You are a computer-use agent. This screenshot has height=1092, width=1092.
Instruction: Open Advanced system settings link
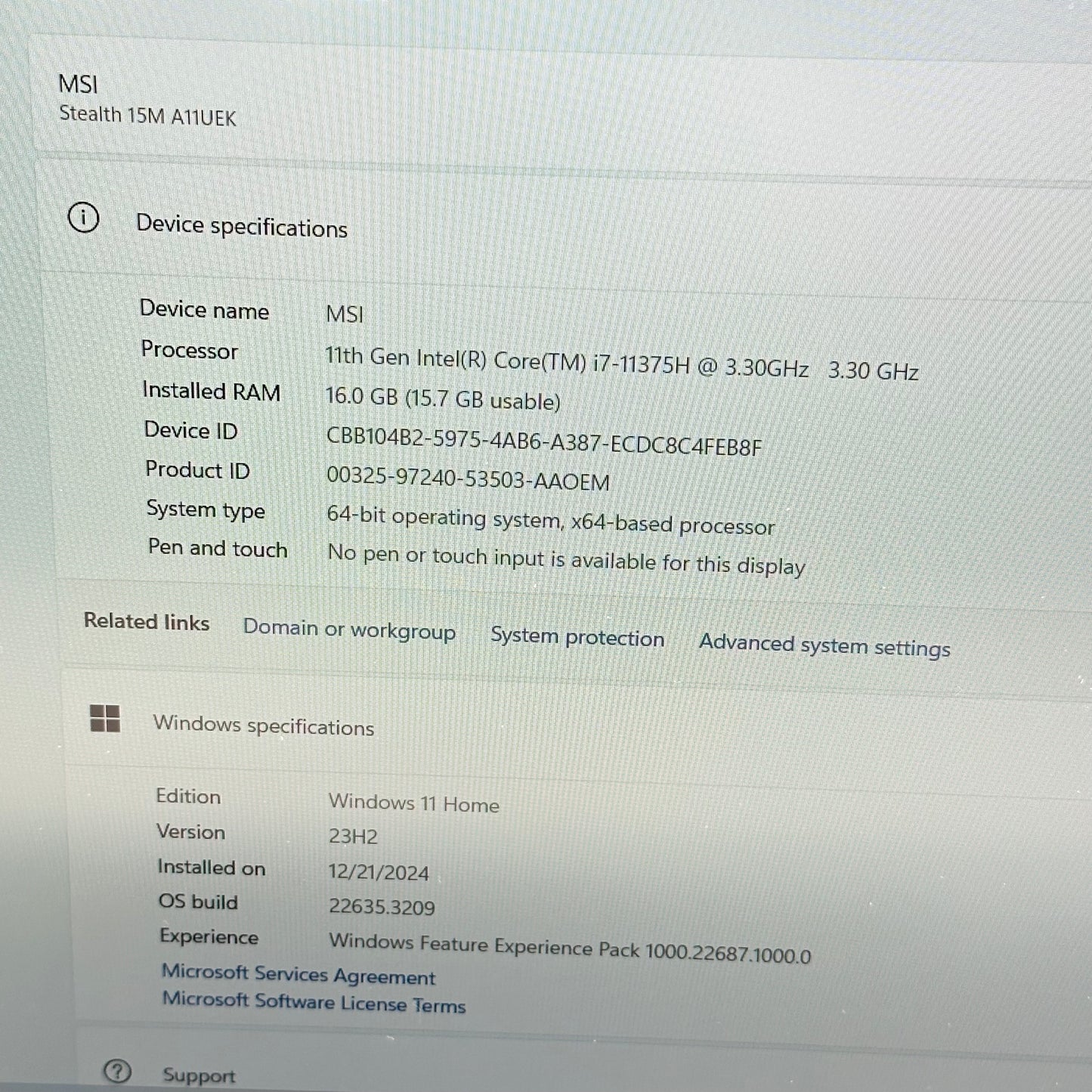824,645
